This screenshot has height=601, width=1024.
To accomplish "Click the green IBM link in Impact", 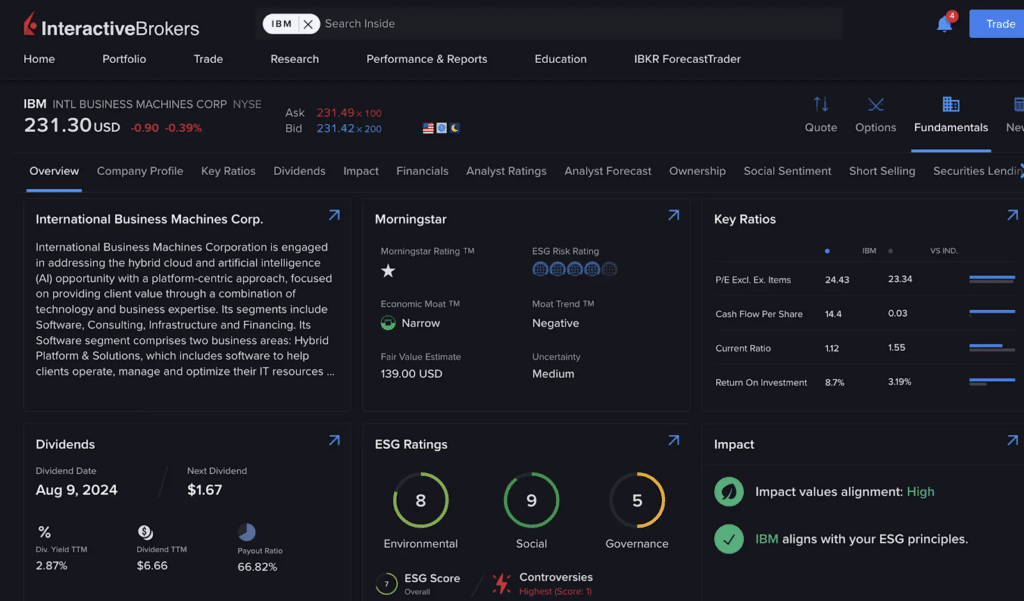I will (x=767, y=539).
